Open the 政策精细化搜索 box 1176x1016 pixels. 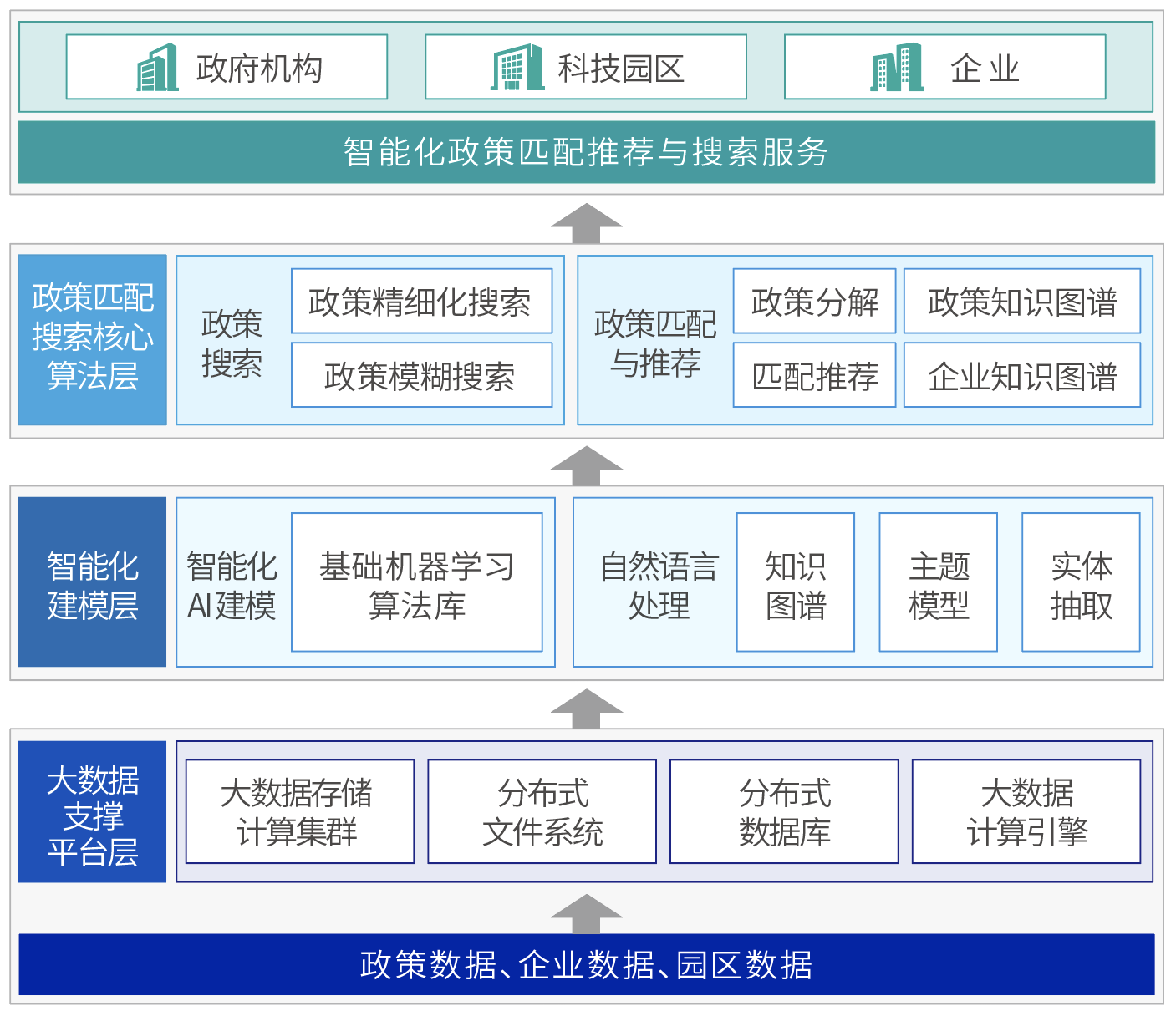click(x=422, y=301)
